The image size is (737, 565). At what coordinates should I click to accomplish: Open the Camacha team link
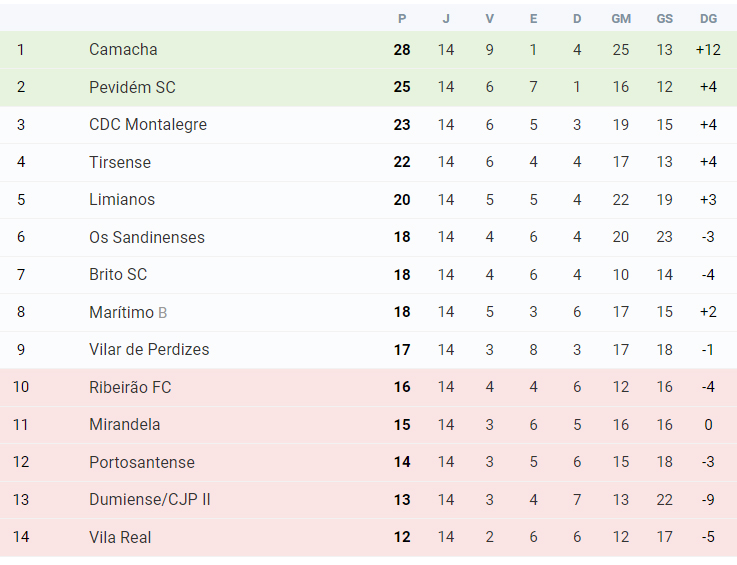(x=123, y=49)
